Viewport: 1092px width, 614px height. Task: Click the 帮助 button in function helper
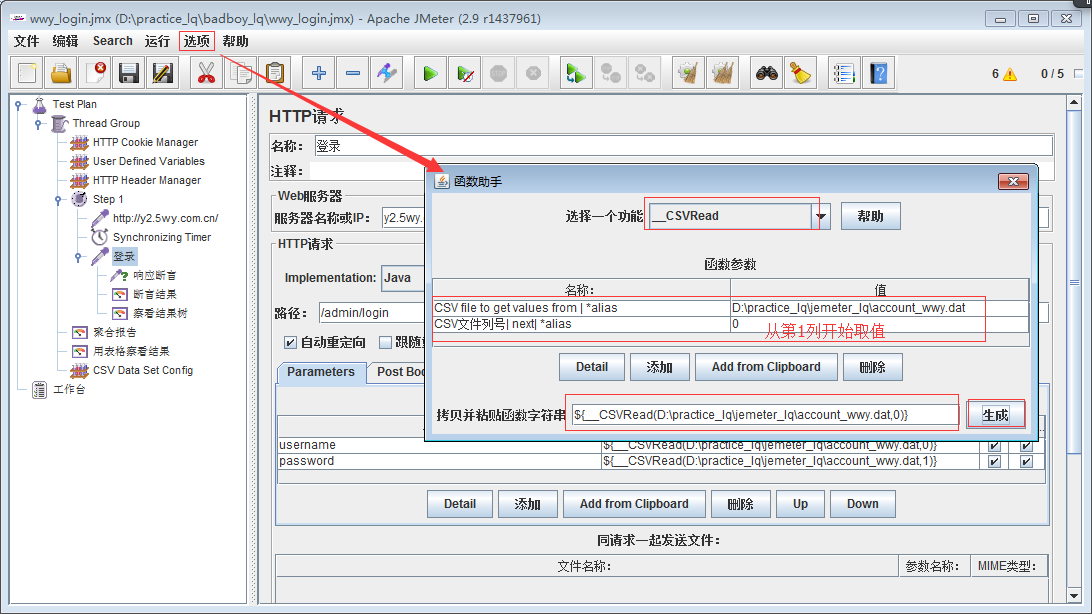[871, 216]
